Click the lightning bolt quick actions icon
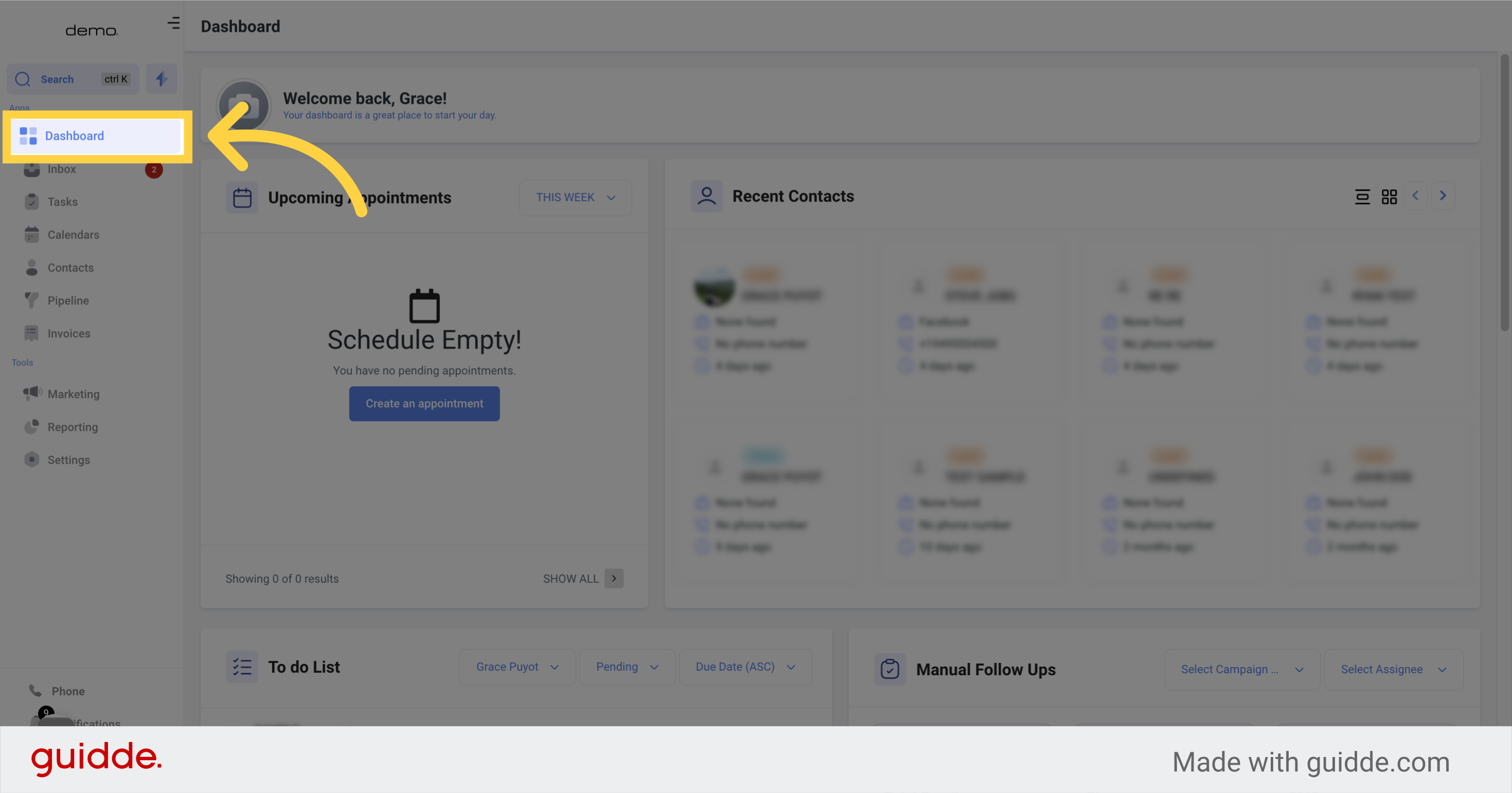Image resolution: width=1512 pixels, height=793 pixels. 162,79
